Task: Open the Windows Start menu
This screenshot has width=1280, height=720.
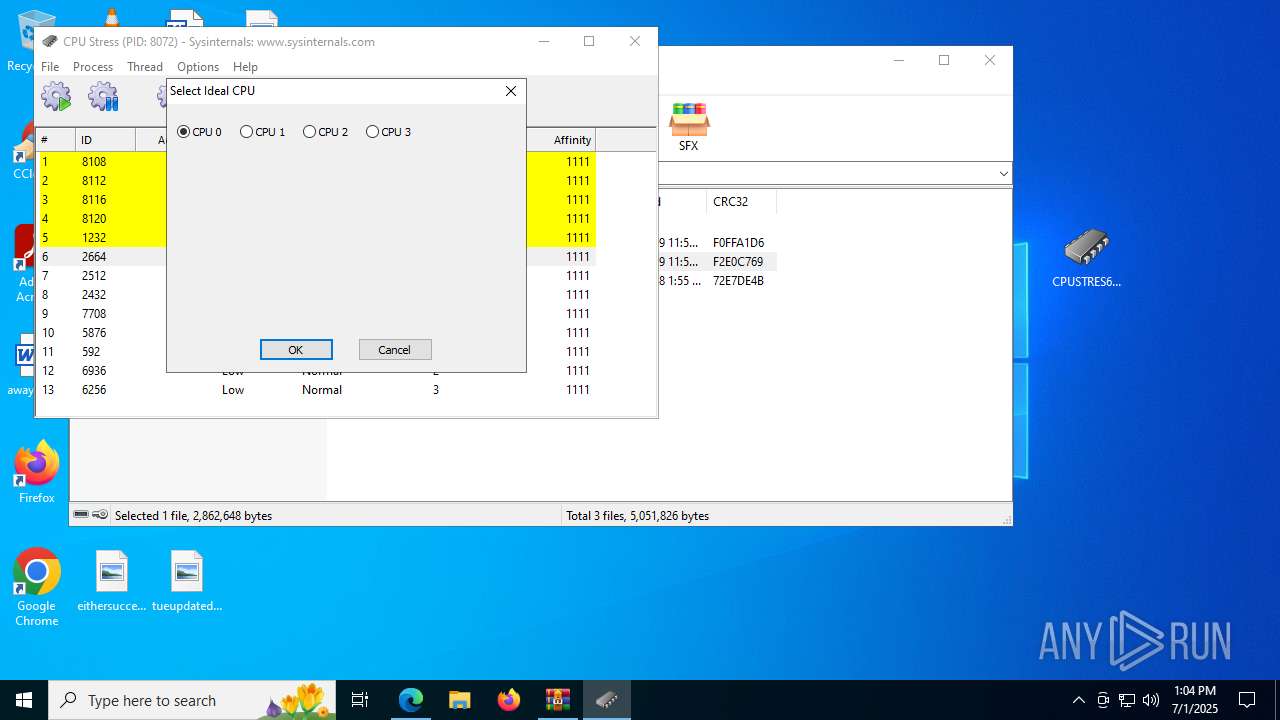Action: point(24,700)
